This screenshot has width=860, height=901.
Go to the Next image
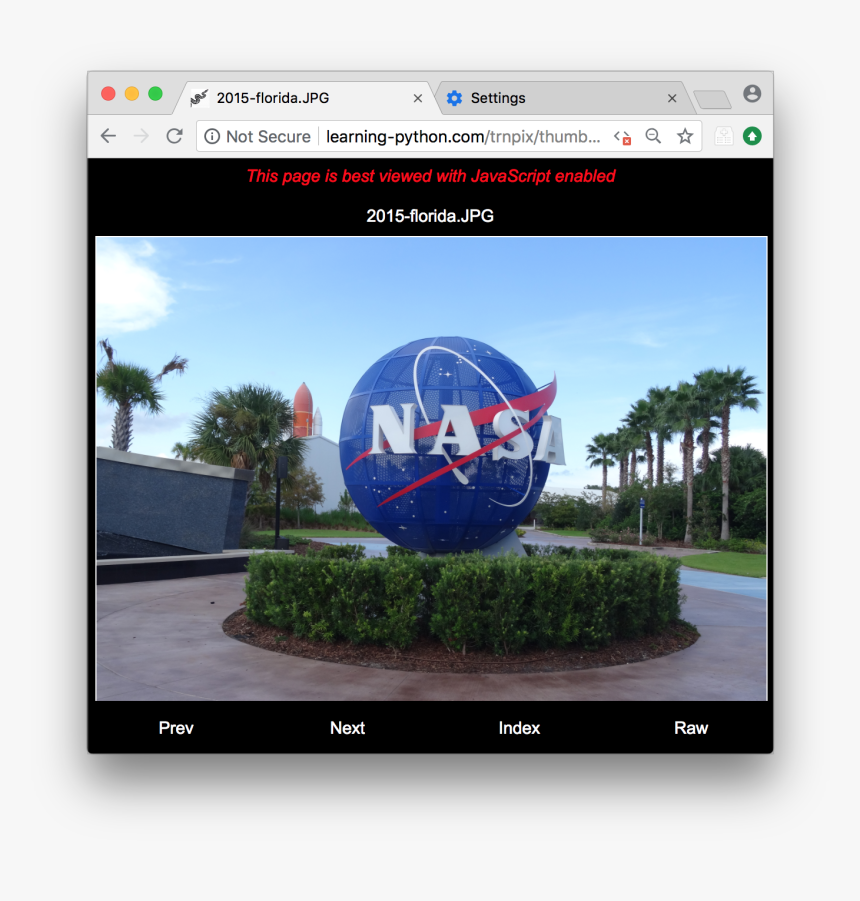click(348, 728)
